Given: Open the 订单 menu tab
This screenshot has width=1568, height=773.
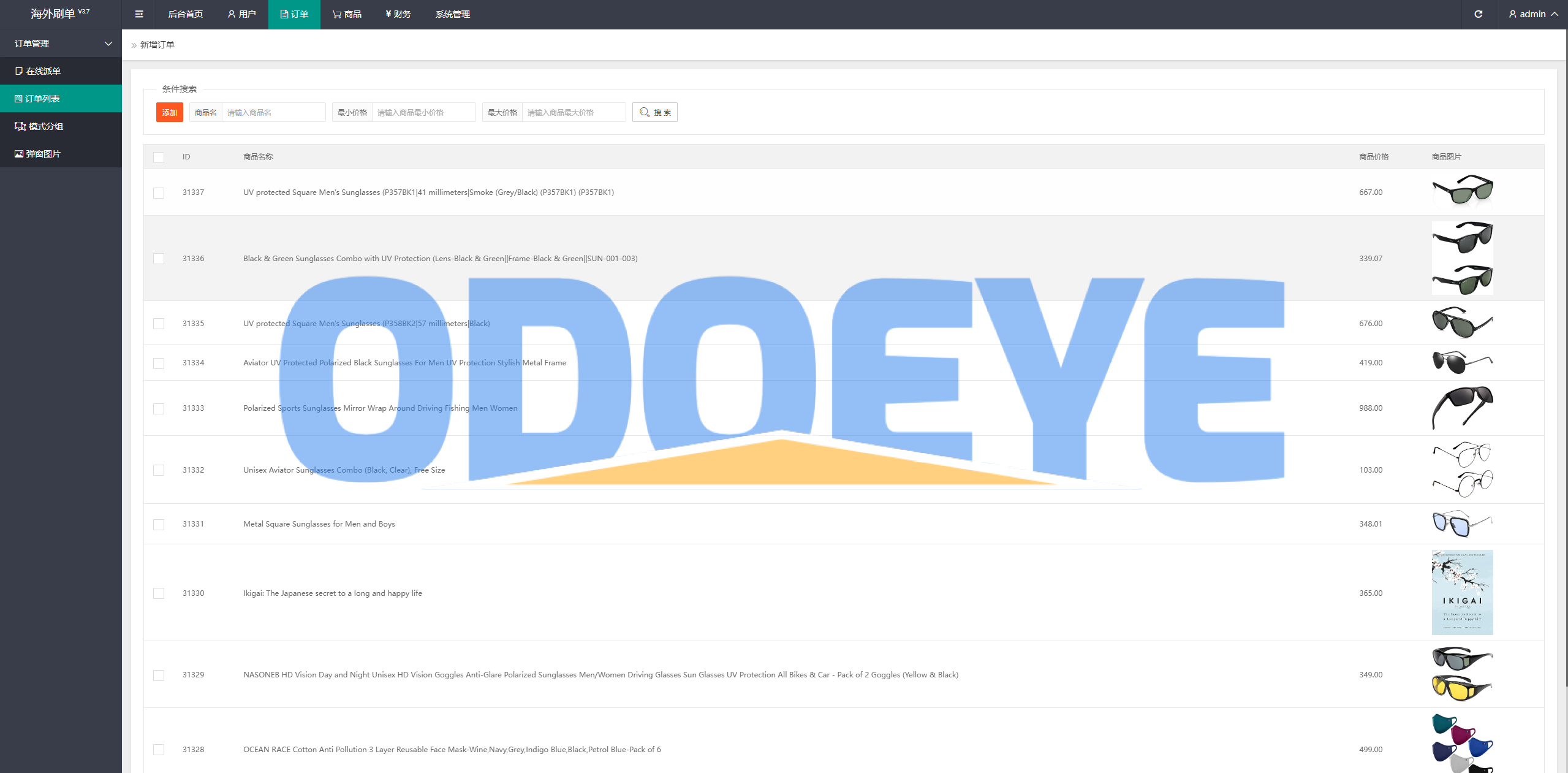Looking at the screenshot, I should [294, 14].
